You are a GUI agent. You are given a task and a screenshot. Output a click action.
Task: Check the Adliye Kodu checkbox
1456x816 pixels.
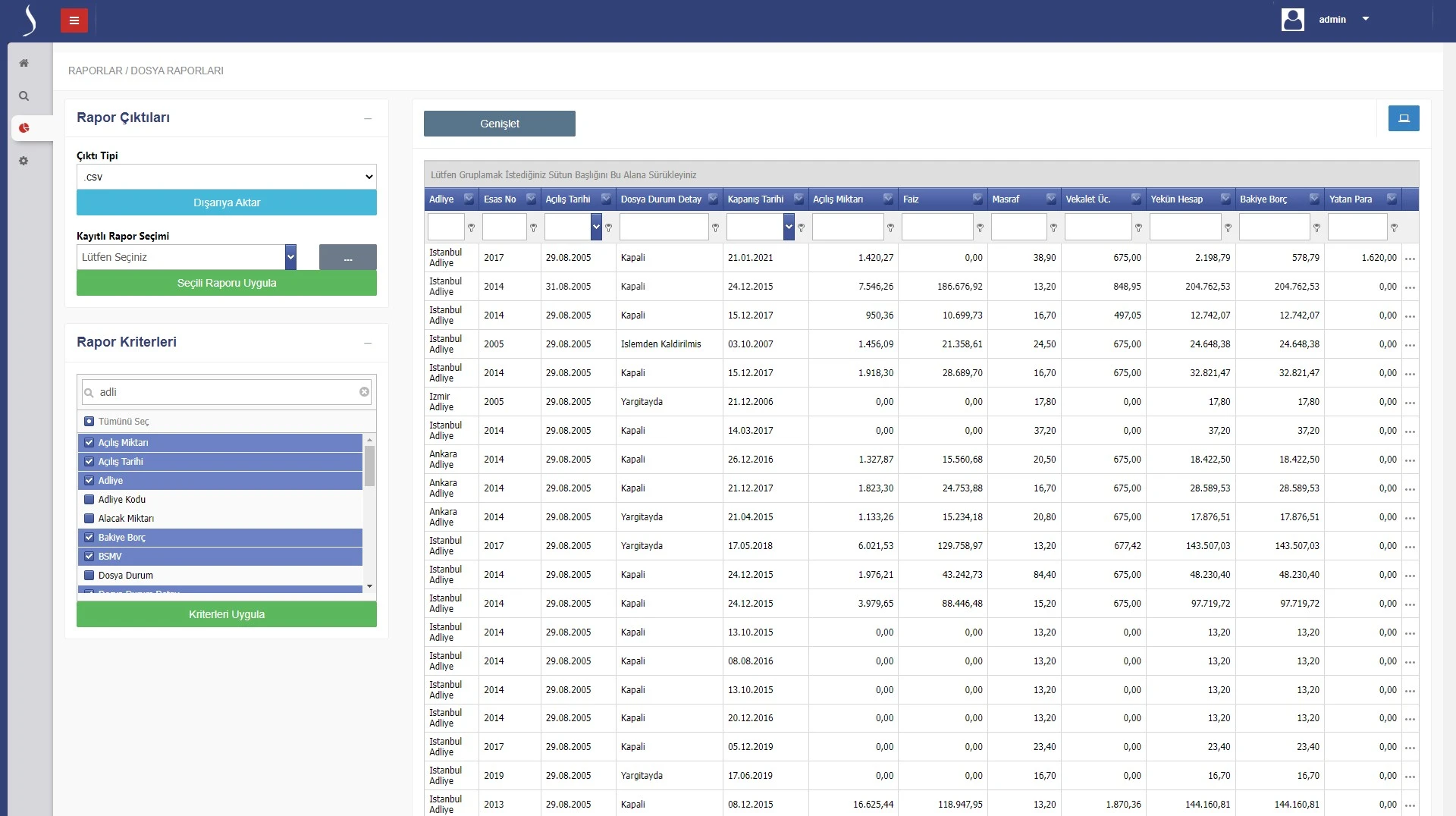(89, 500)
